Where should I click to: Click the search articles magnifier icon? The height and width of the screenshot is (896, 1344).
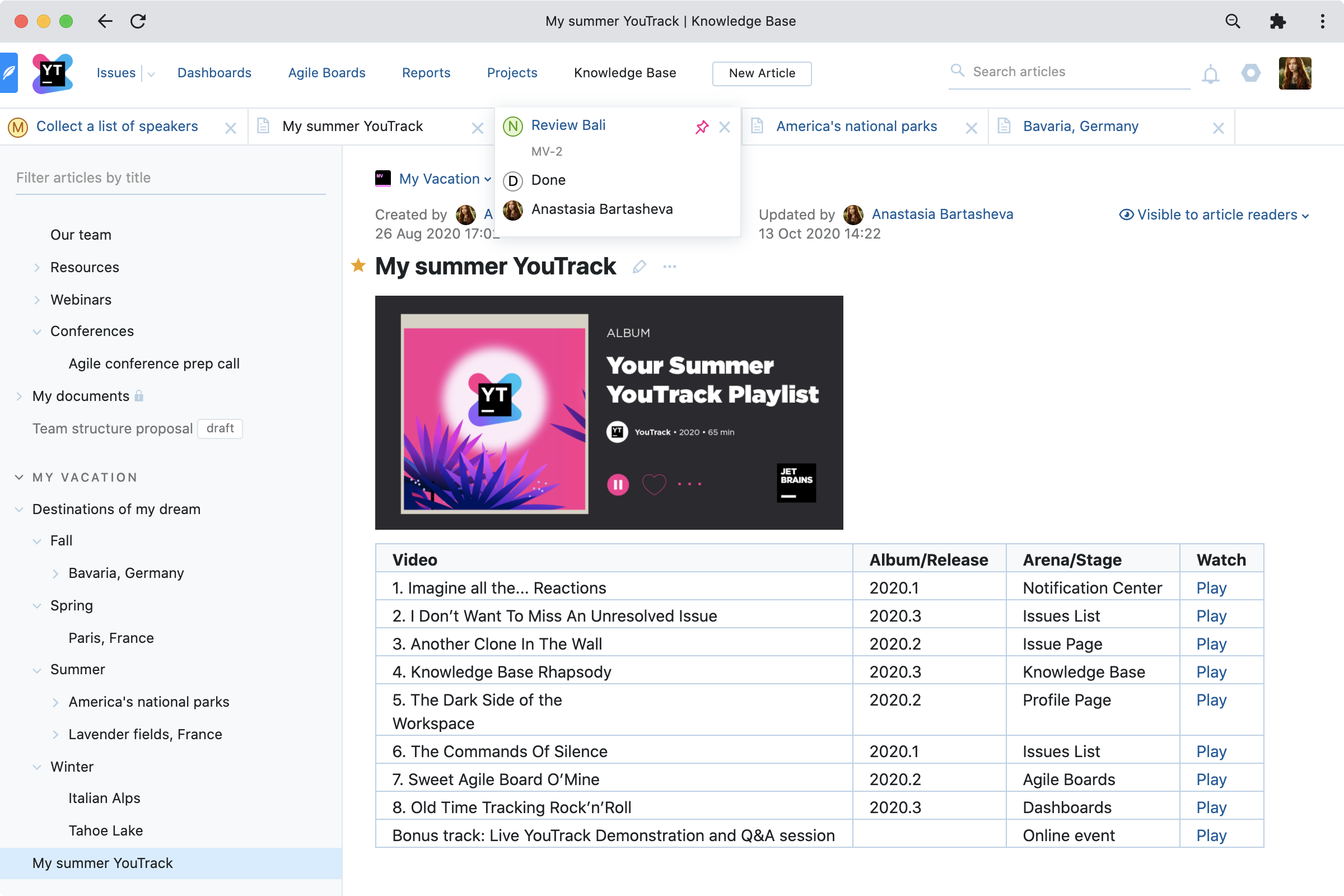tap(957, 71)
